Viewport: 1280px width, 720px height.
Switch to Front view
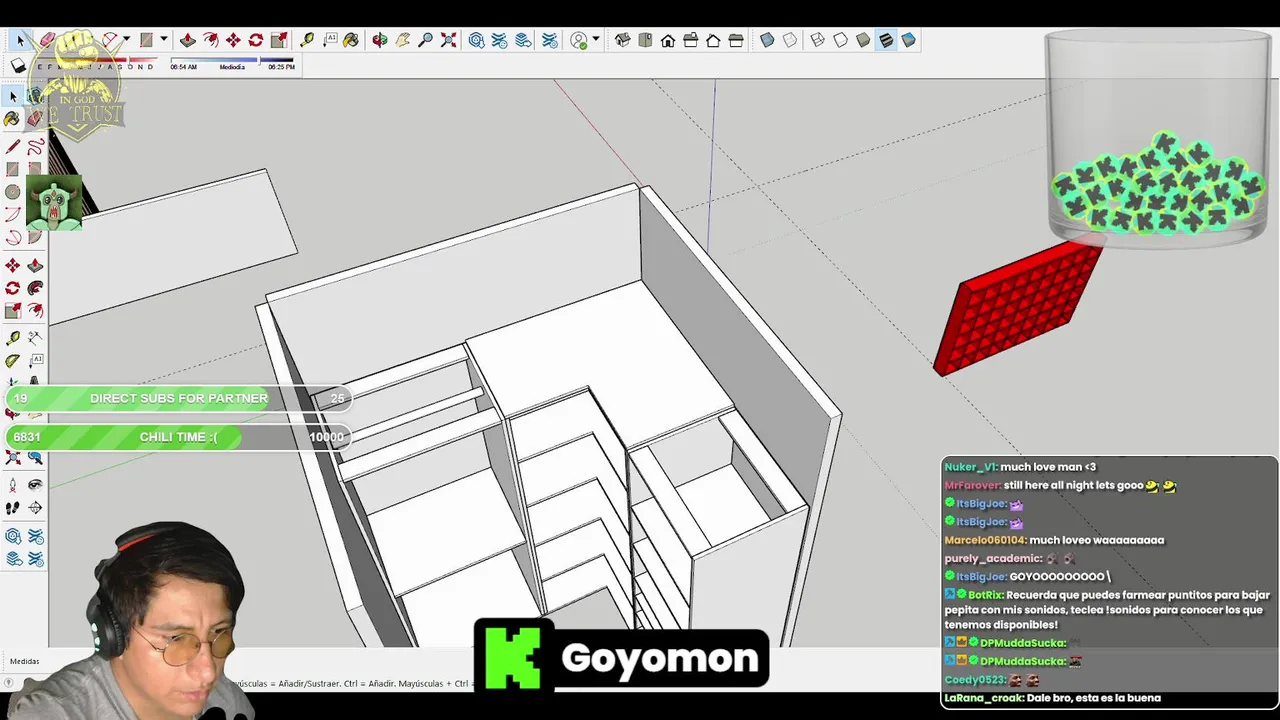click(x=668, y=40)
